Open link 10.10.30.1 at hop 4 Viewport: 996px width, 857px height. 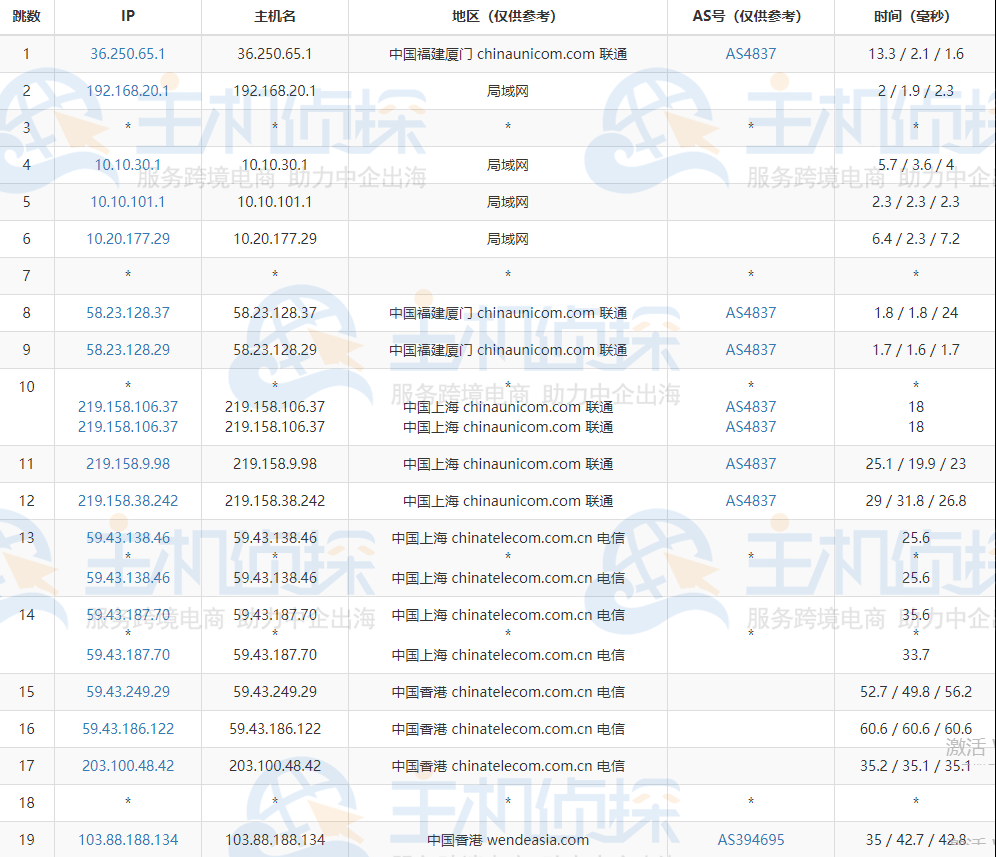point(127,164)
